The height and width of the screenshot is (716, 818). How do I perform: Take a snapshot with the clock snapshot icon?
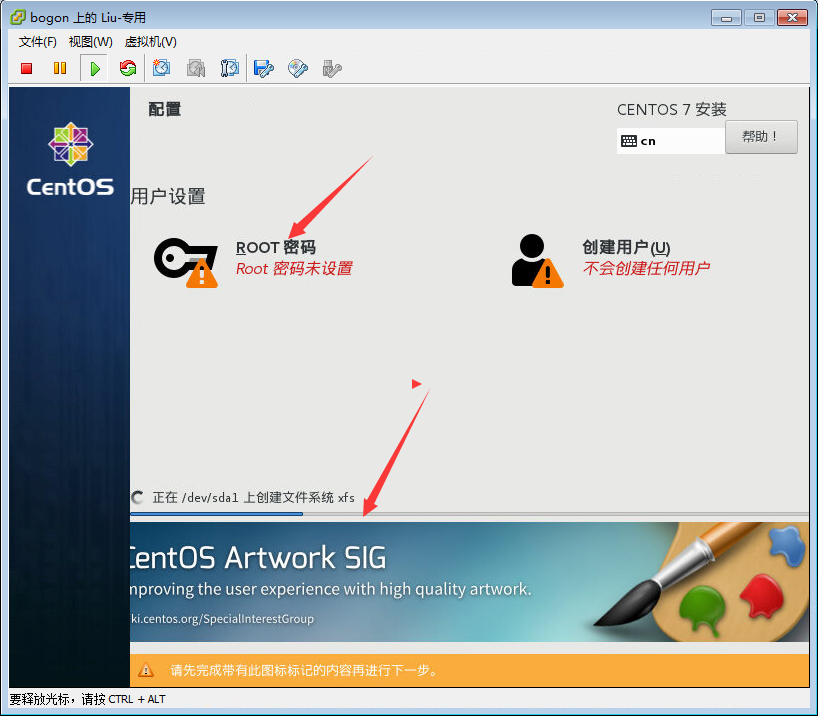click(161, 68)
